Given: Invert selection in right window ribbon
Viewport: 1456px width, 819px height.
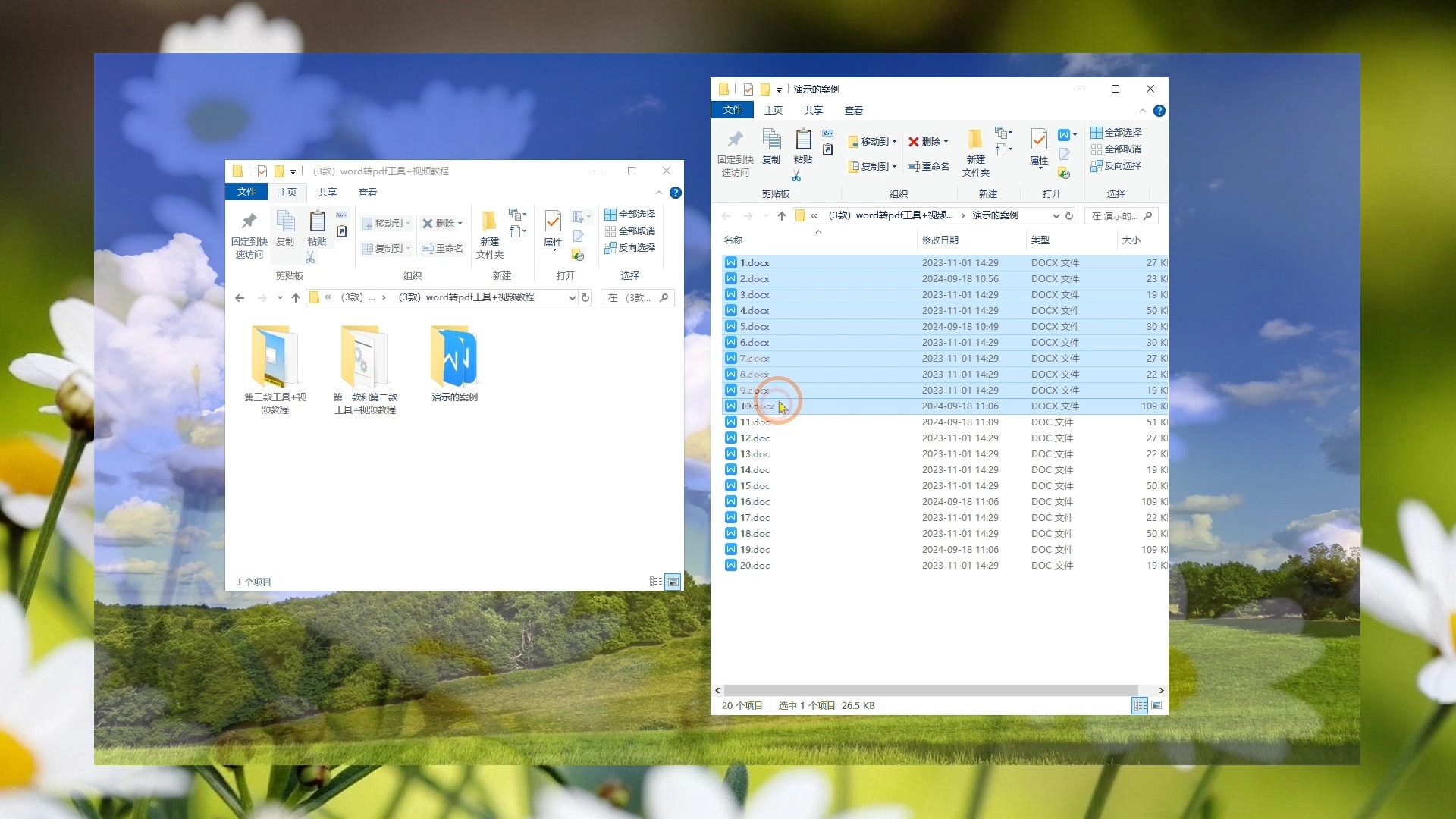Looking at the screenshot, I should (1116, 166).
